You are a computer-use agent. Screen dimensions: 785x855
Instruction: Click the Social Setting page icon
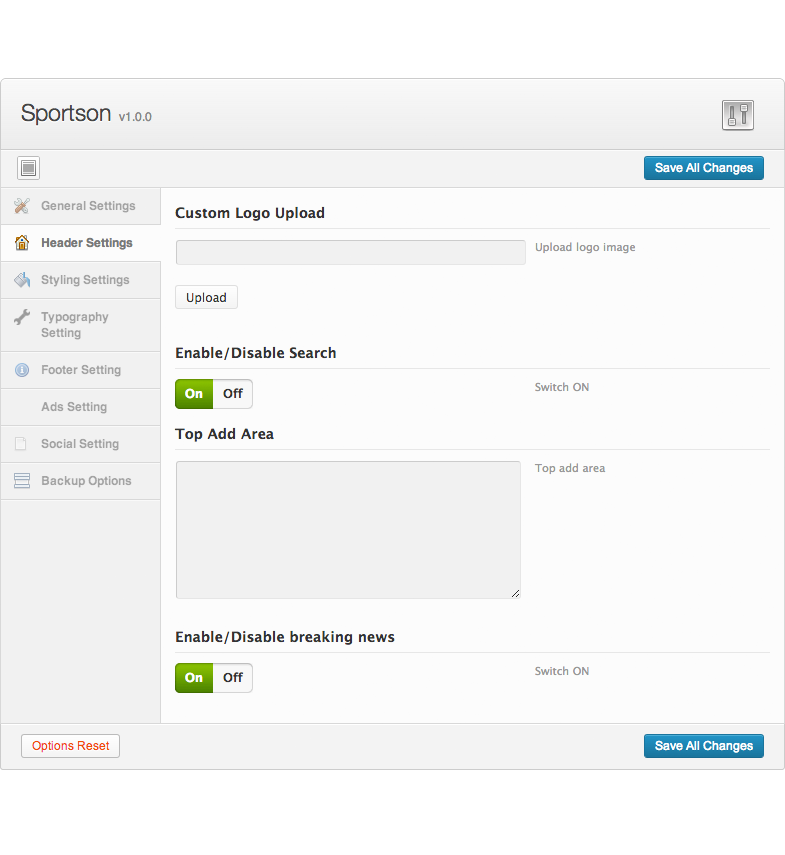pos(22,444)
